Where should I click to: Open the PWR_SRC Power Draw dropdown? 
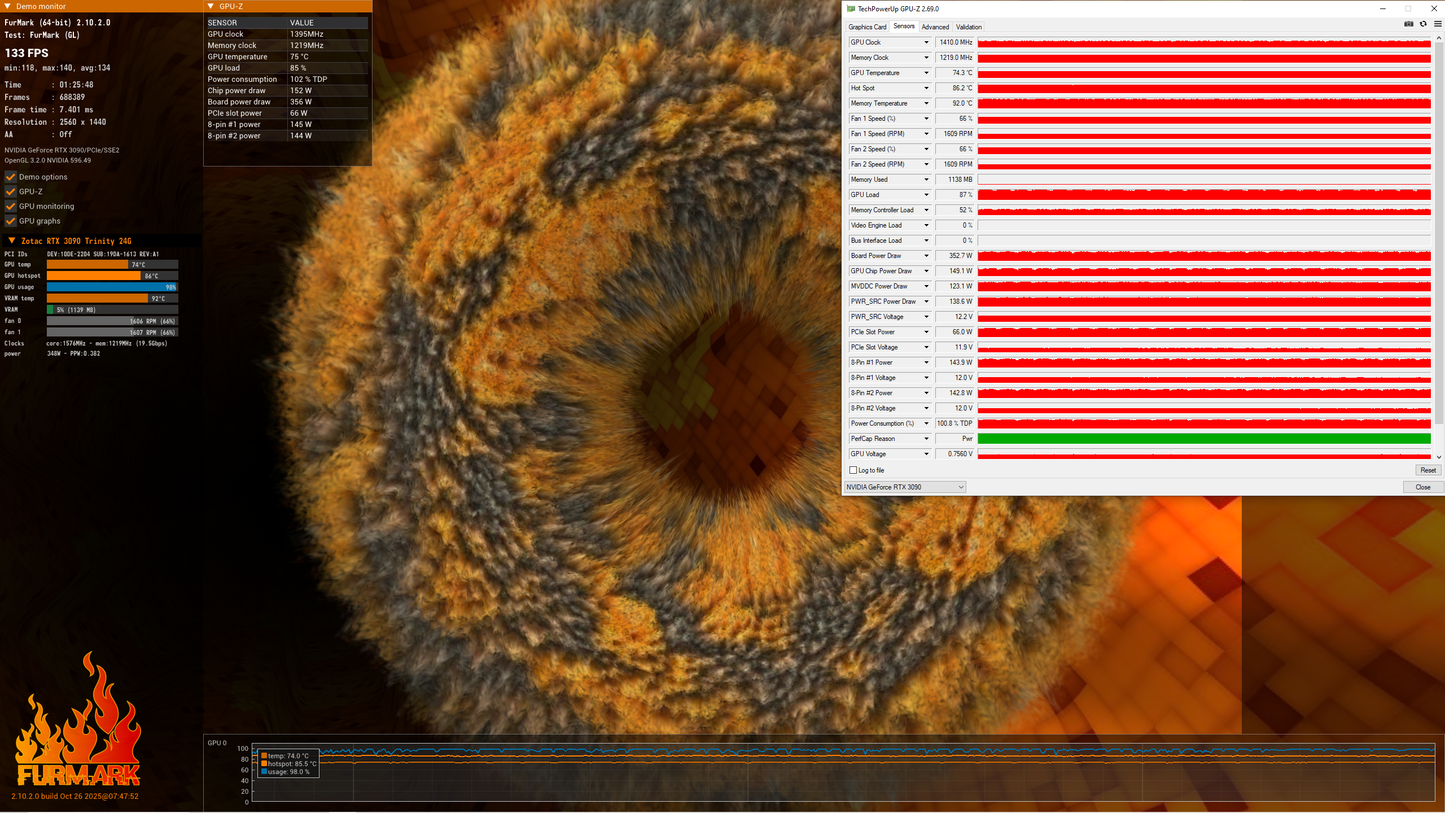point(926,302)
